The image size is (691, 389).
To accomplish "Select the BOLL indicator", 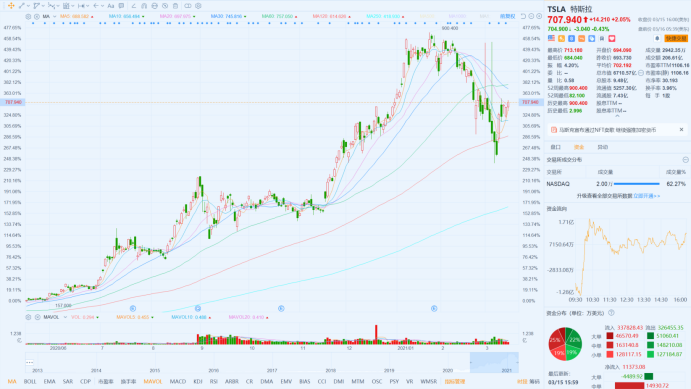I will click(x=30, y=382).
